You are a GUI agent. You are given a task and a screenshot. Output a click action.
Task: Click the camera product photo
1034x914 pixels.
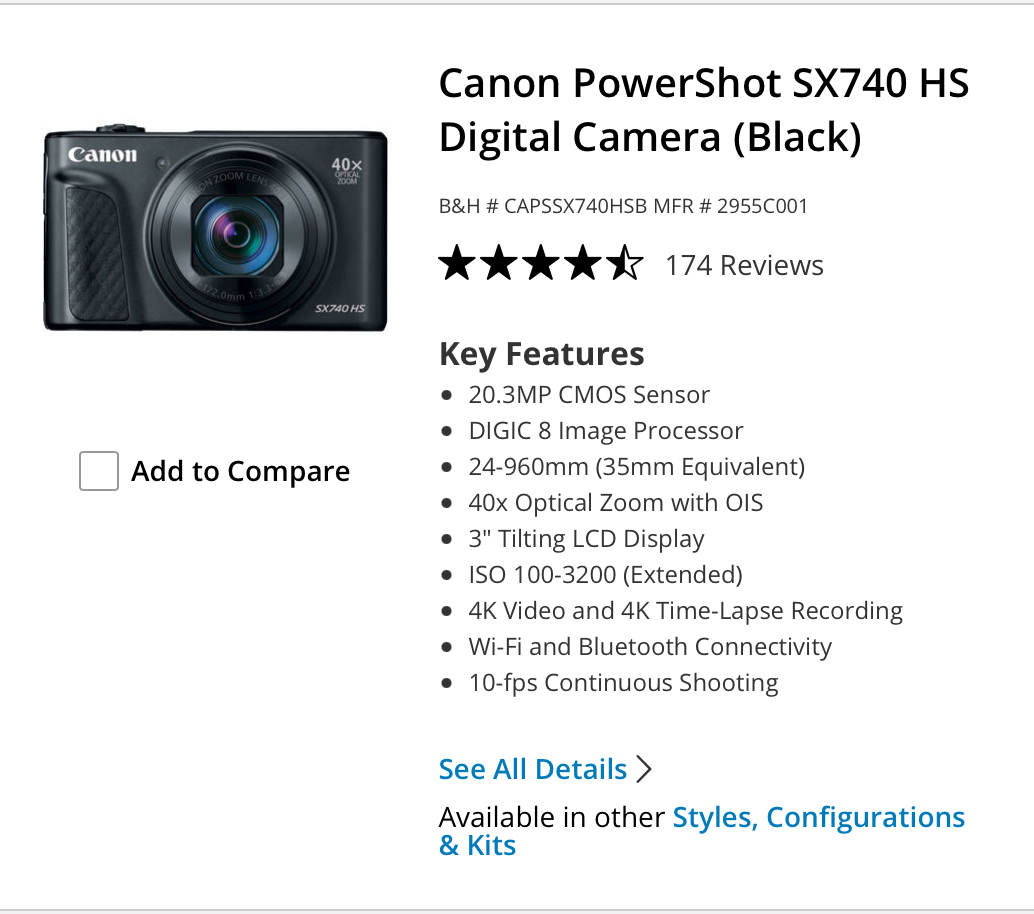coord(215,230)
